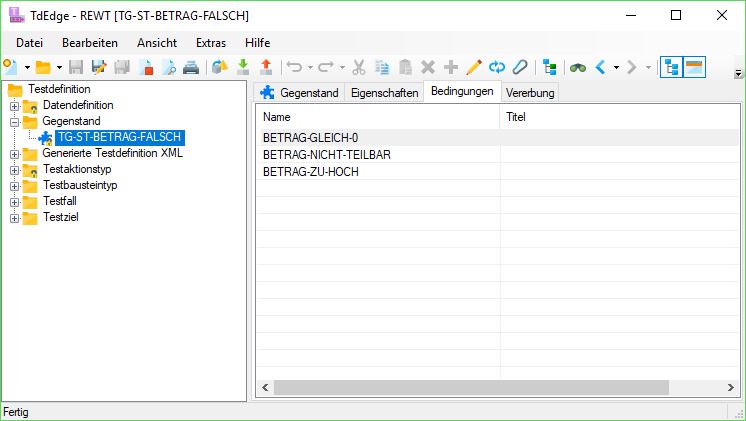746x421 pixels.
Task: Expand the Testfall tree node
Action: [x=15, y=202]
